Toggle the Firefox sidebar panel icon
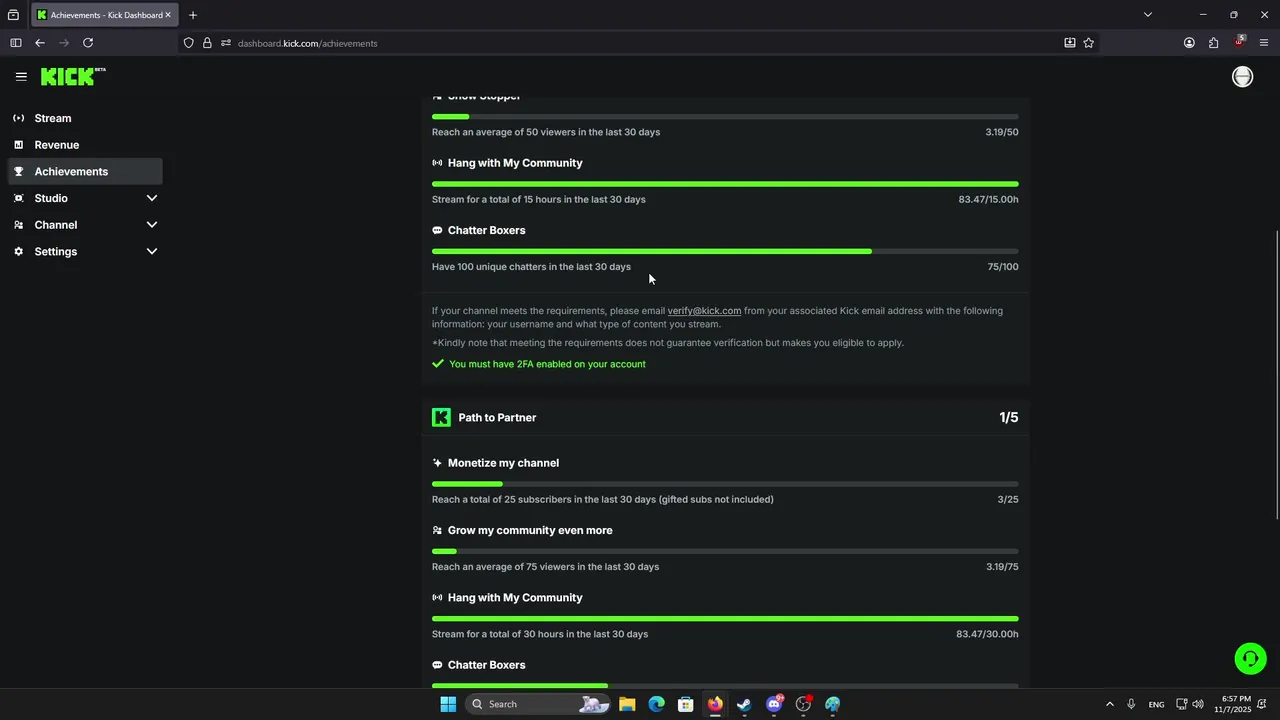Screen dimensions: 1280x720 tap(15, 43)
